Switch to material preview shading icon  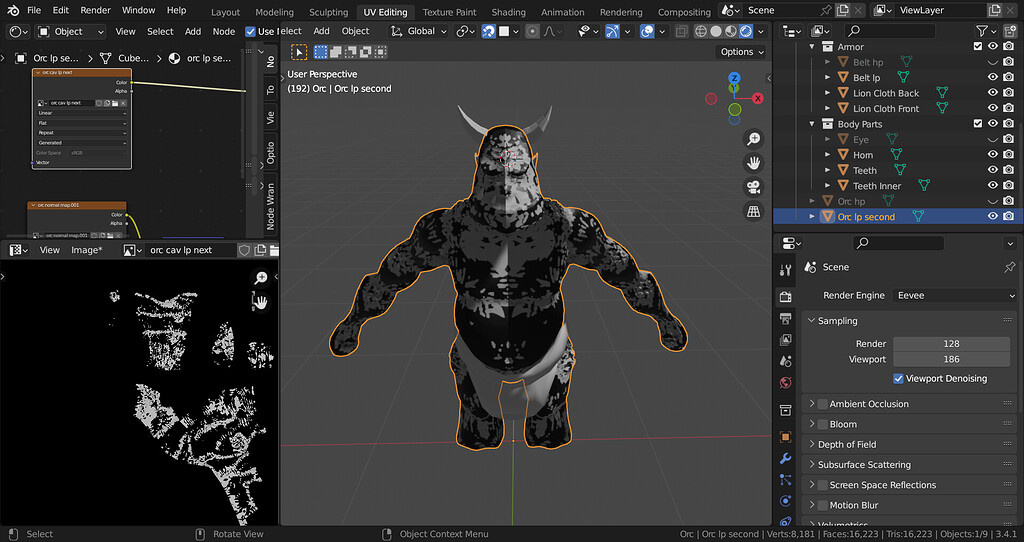pyautogui.click(x=731, y=31)
